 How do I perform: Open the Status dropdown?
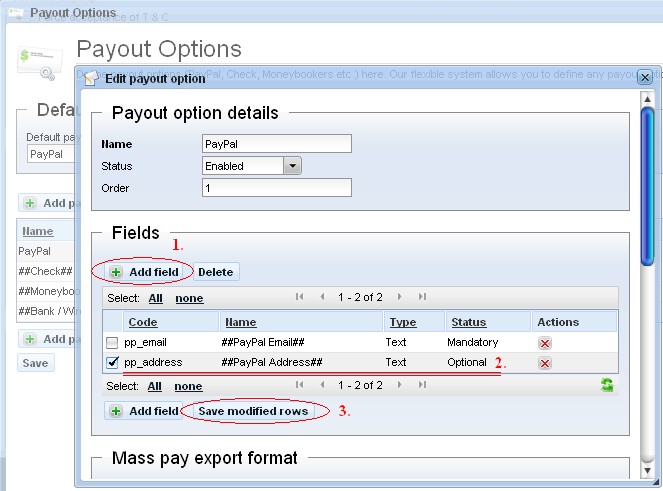tap(292, 166)
